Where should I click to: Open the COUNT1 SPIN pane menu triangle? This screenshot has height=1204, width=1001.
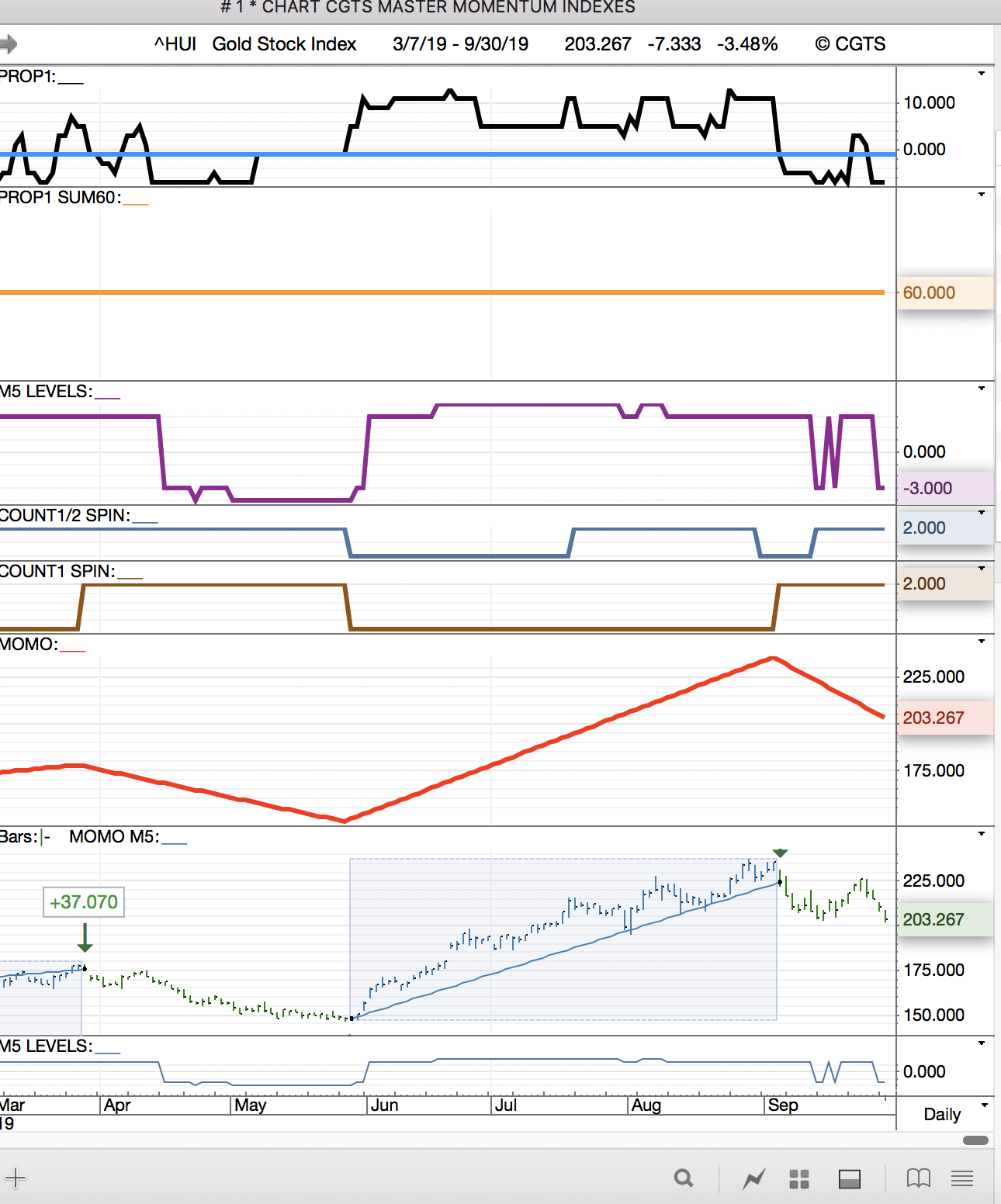pyautogui.click(x=982, y=569)
